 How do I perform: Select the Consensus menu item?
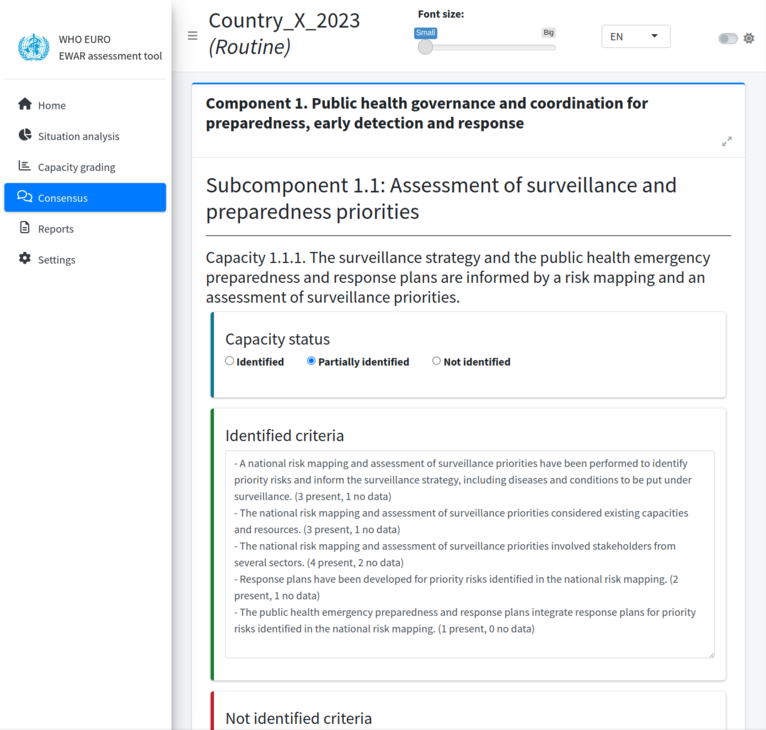point(85,197)
